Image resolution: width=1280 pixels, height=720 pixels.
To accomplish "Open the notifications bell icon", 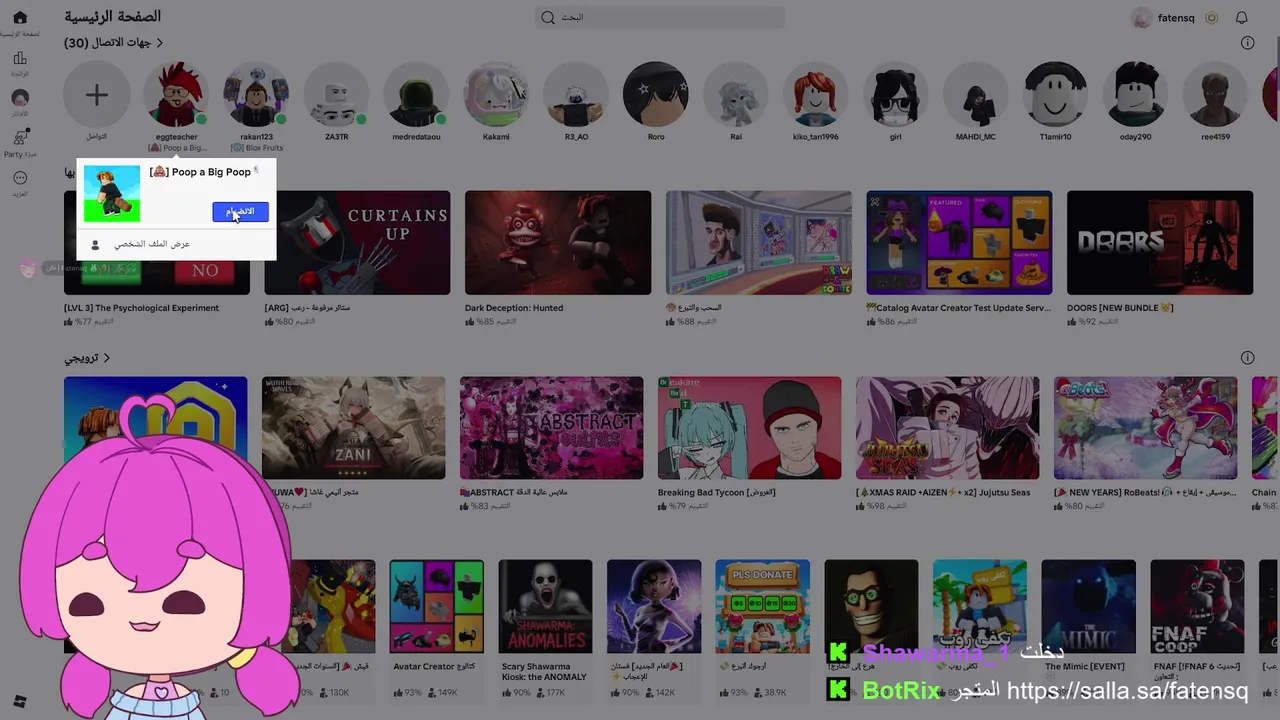I will pos(1241,18).
